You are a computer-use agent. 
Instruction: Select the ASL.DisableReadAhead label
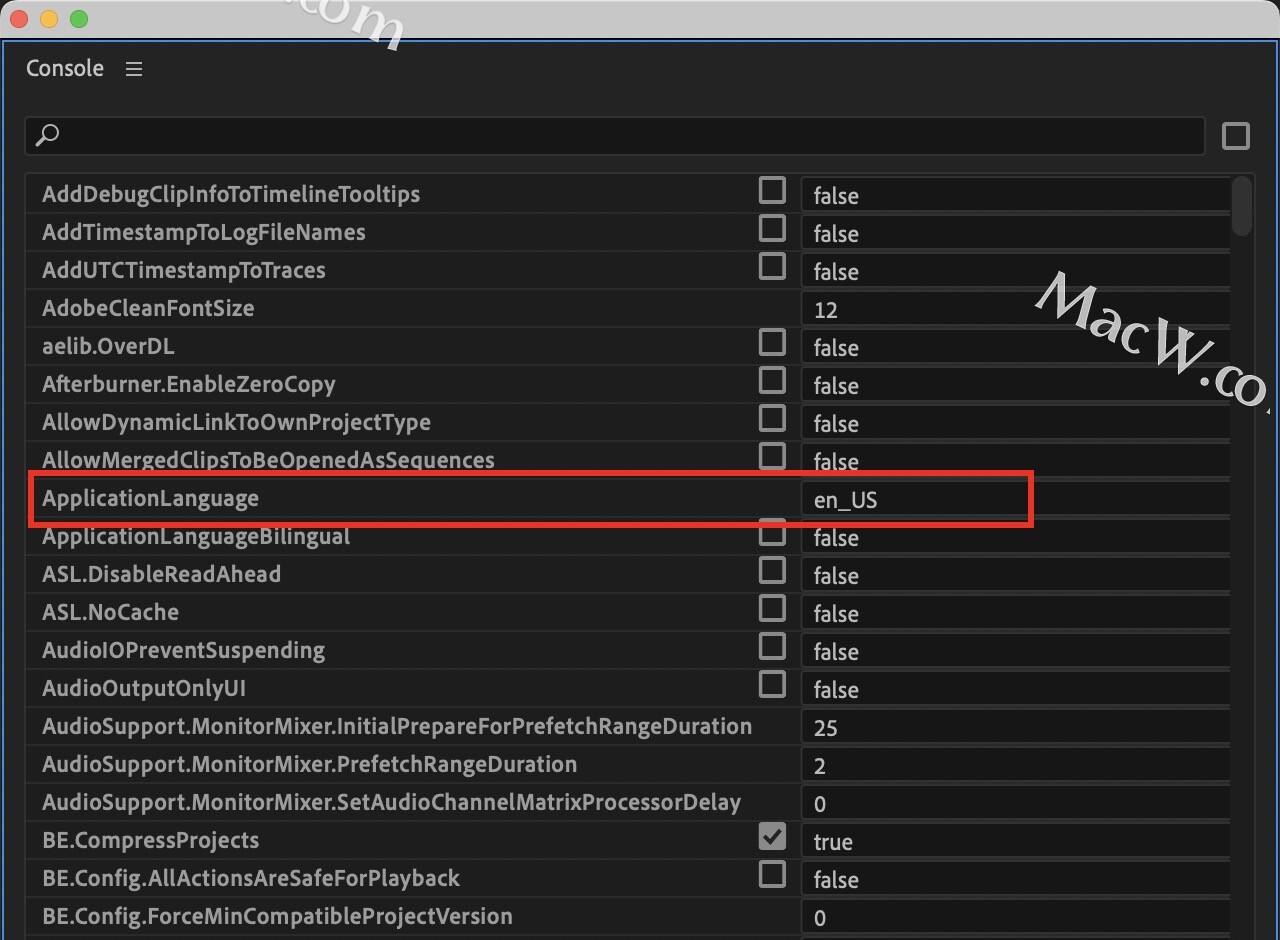[161, 574]
